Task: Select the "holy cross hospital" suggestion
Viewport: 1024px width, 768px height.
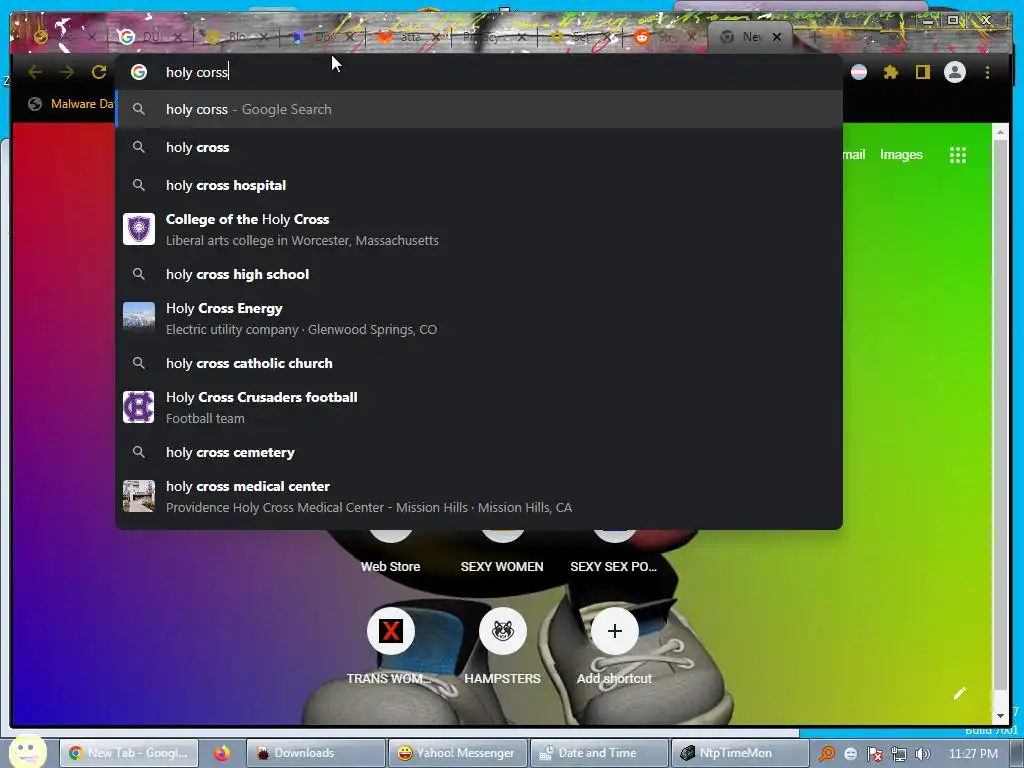Action: tap(479, 185)
